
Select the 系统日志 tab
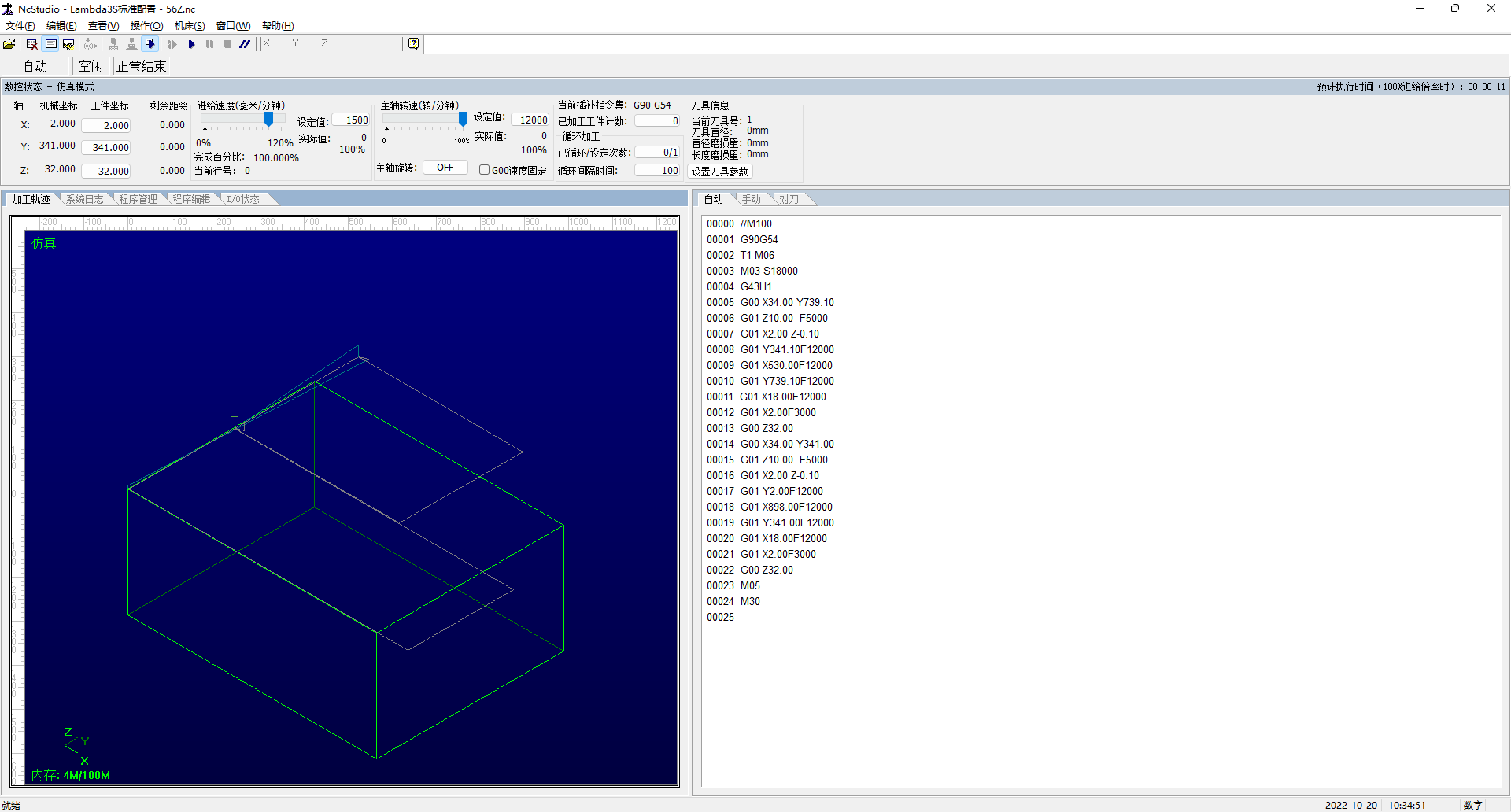click(85, 199)
